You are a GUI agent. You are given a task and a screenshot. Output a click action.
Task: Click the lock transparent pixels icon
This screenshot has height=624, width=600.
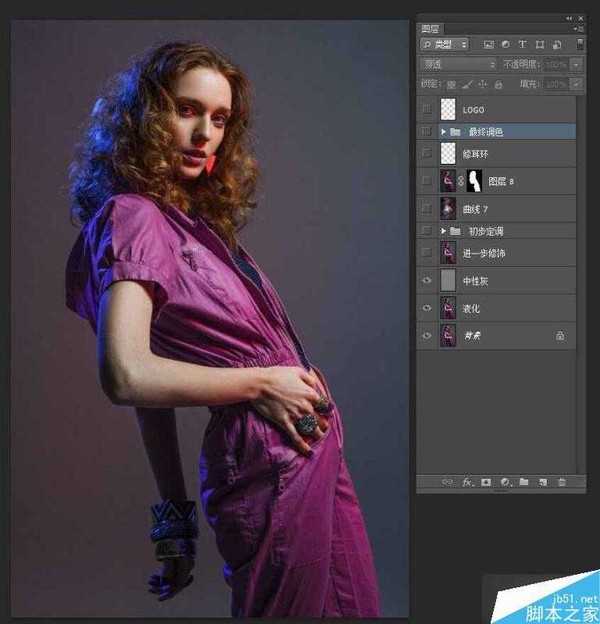(451, 84)
